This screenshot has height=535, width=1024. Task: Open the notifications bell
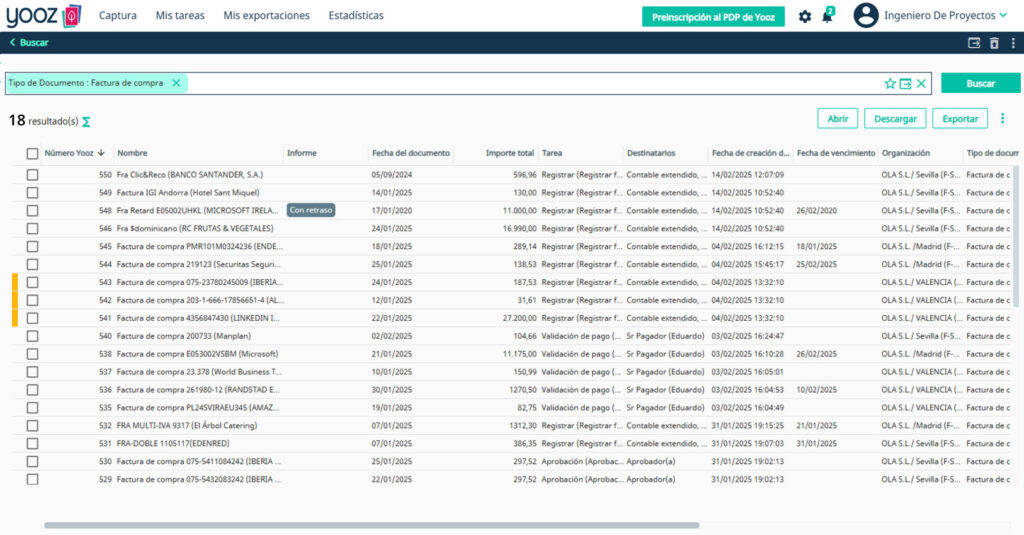tap(827, 16)
